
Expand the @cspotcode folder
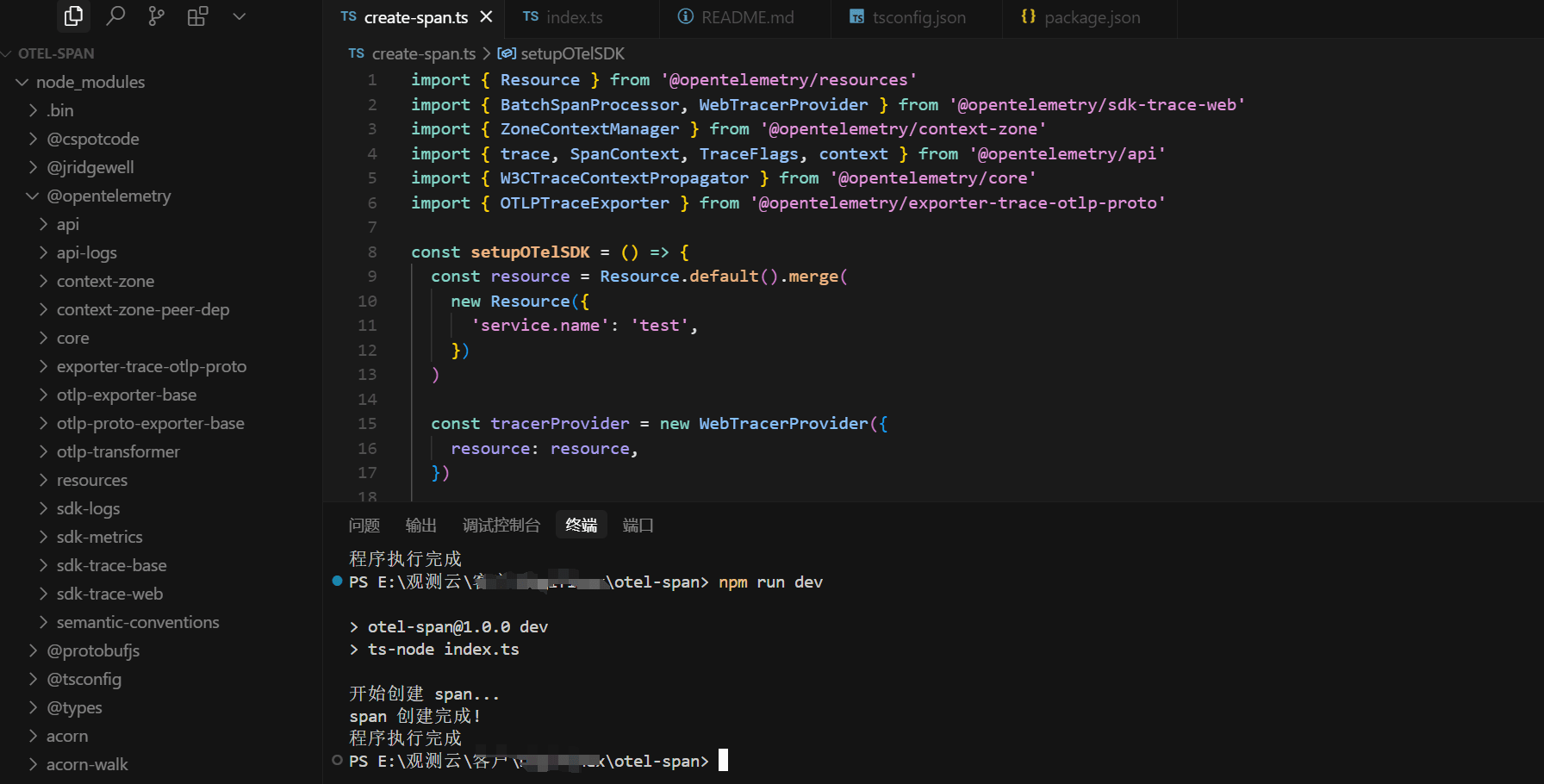point(33,139)
